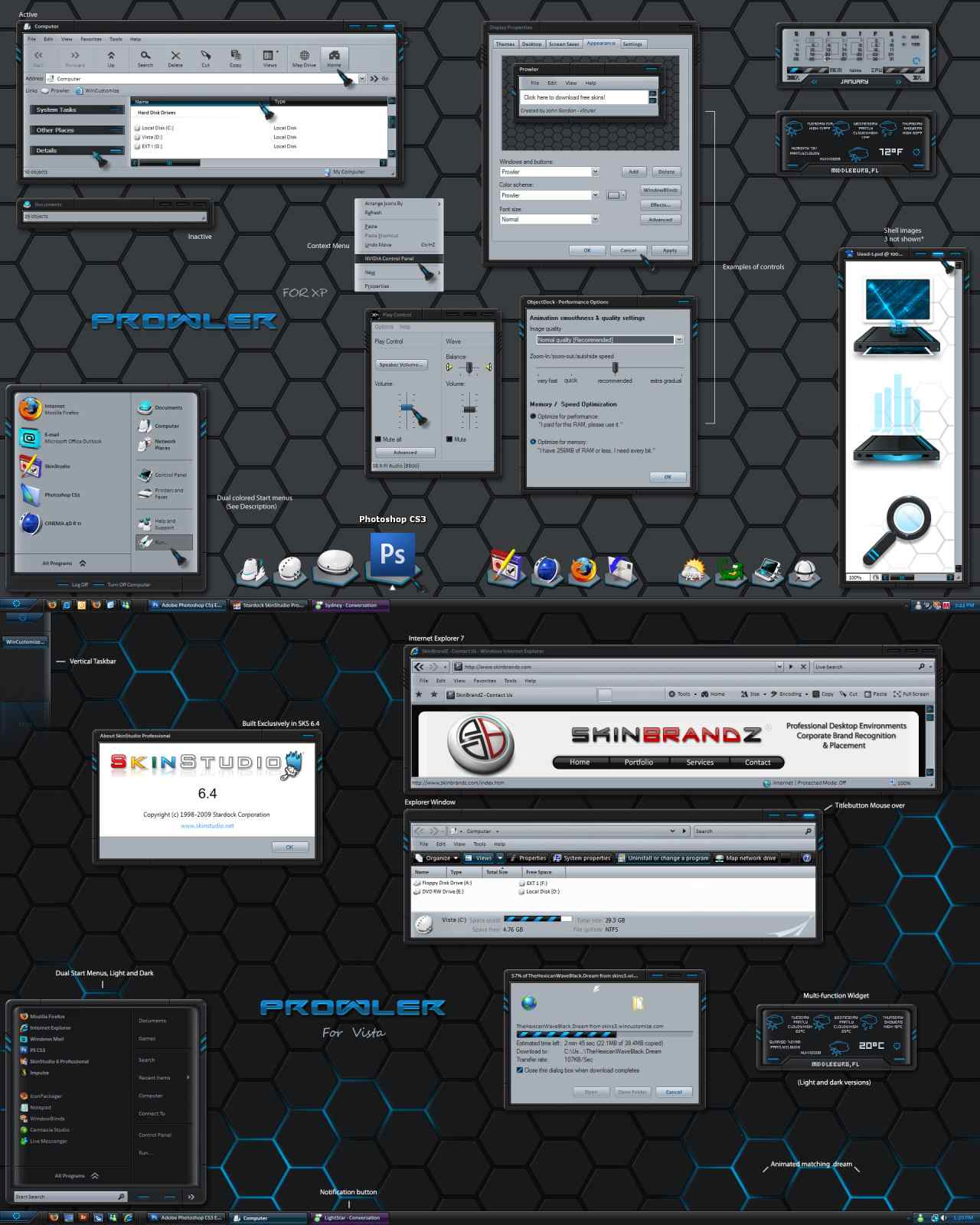The height and width of the screenshot is (1225, 980).
Task: Click Speaker Volume button in Play Control
Action: (x=401, y=365)
